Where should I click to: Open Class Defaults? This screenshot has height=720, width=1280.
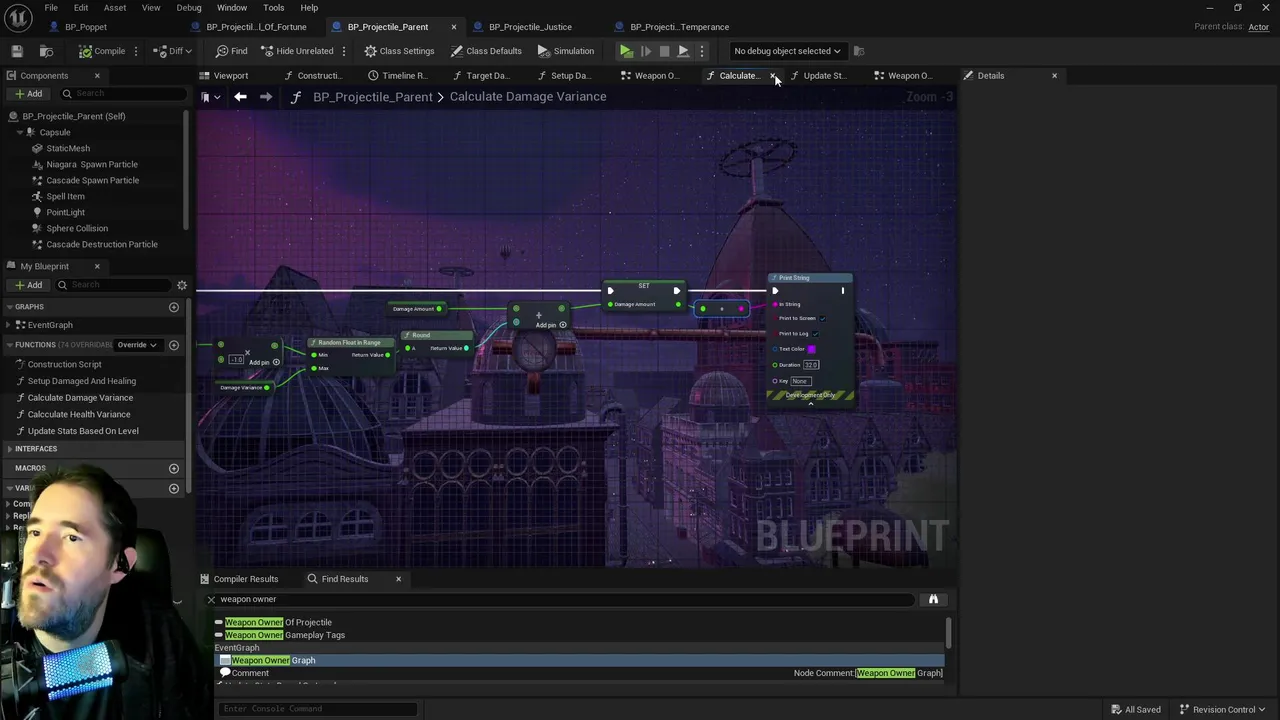point(486,51)
